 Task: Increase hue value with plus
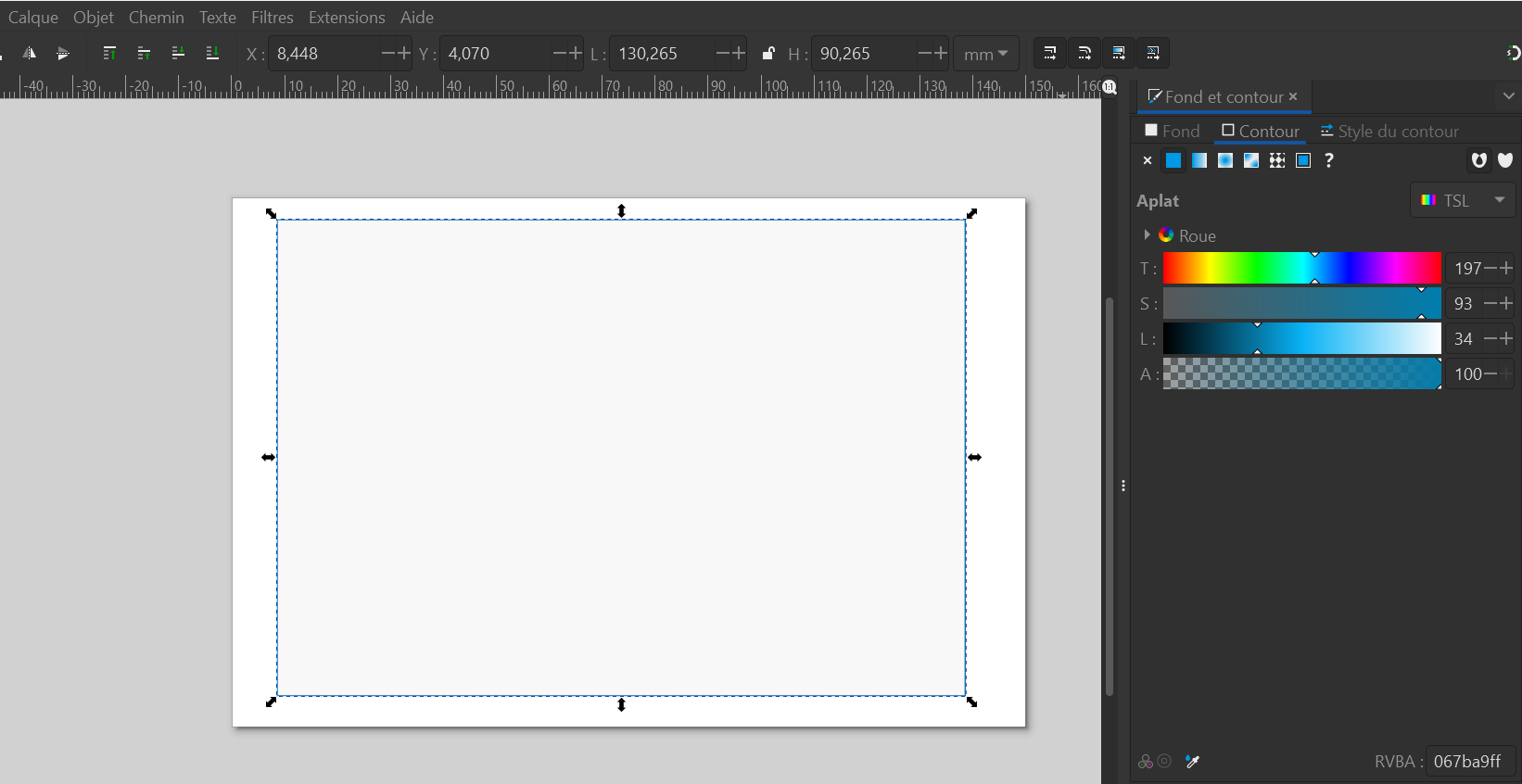tap(1506, 269)
